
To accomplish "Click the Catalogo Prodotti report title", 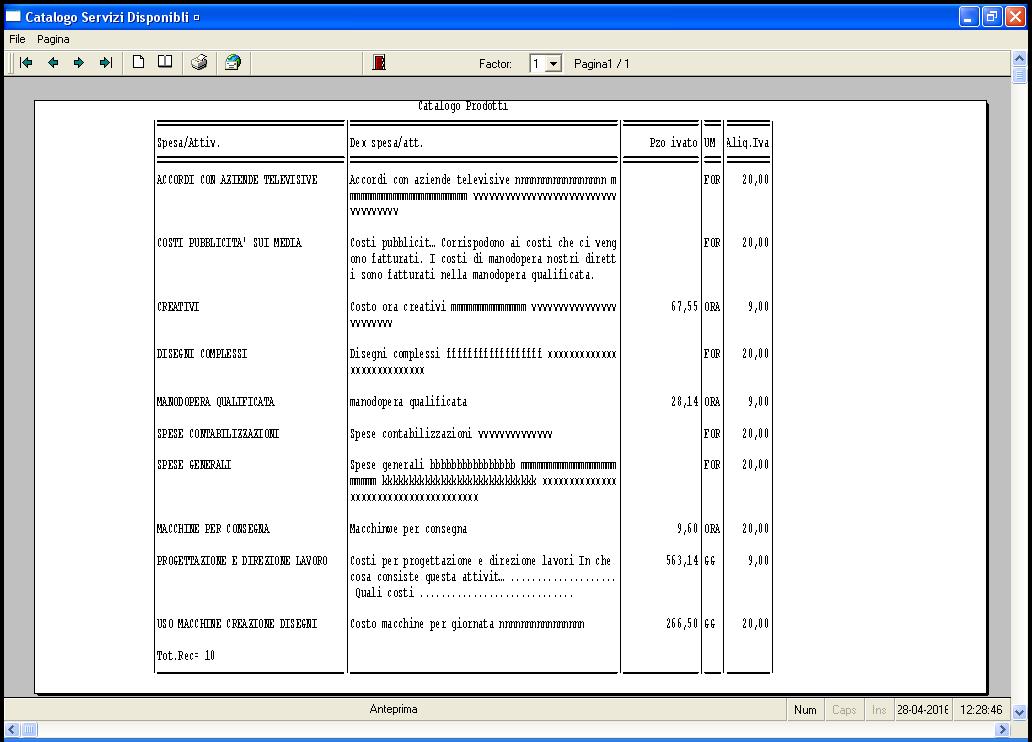I will pos(463,106).
